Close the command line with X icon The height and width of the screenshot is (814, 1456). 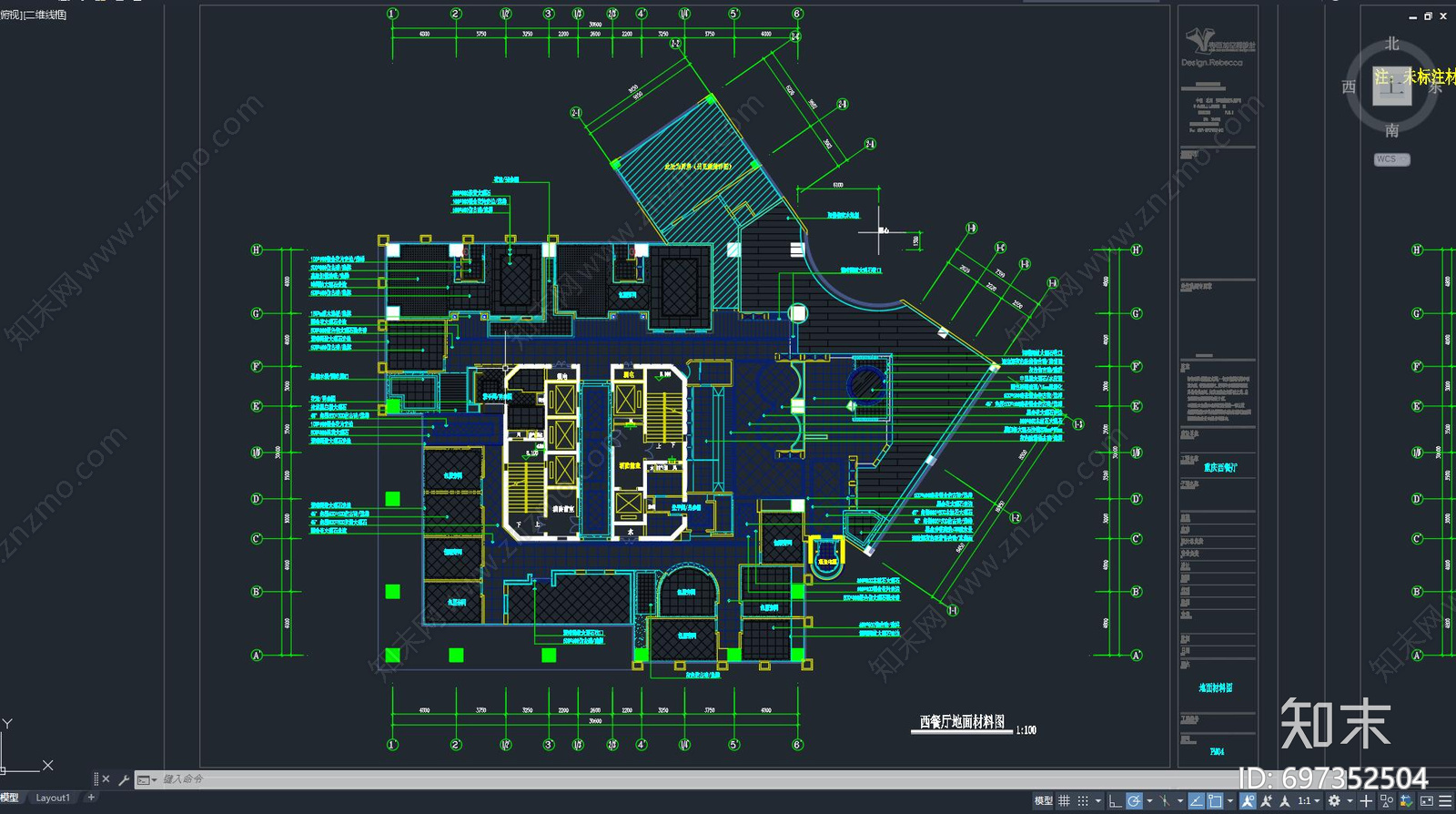(106, 779)
